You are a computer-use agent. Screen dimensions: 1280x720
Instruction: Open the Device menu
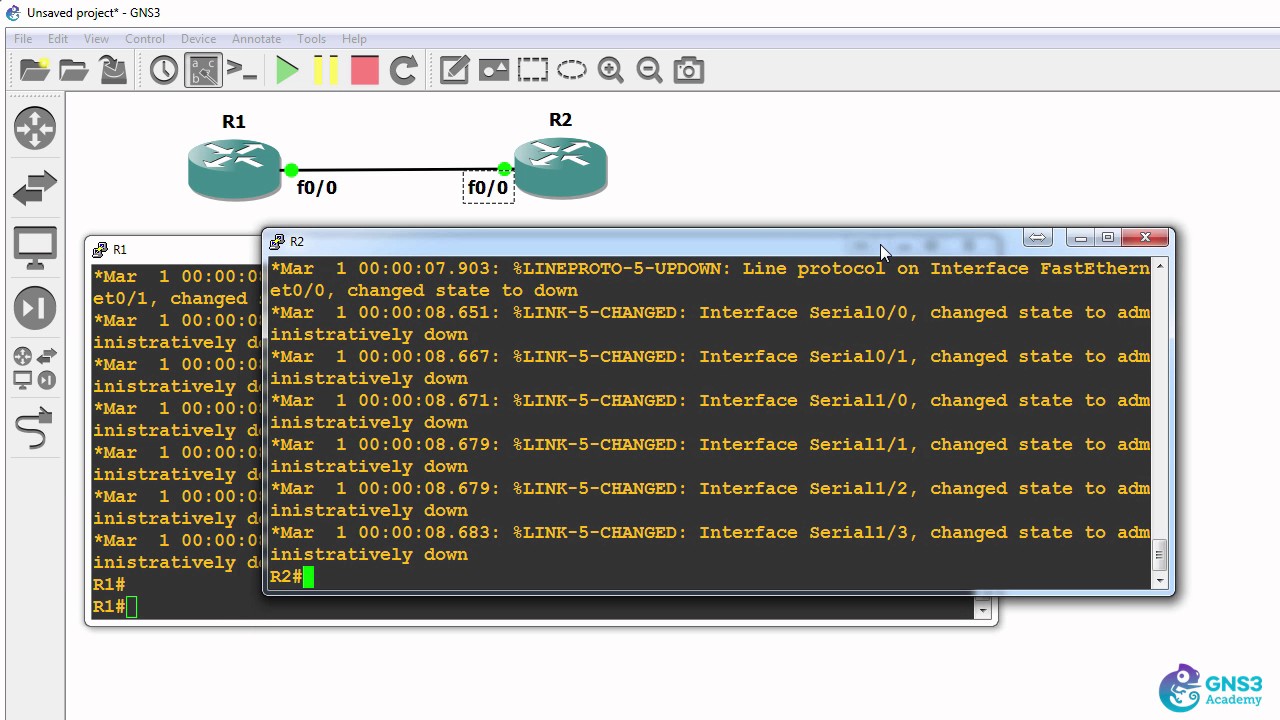pos(198,39)
